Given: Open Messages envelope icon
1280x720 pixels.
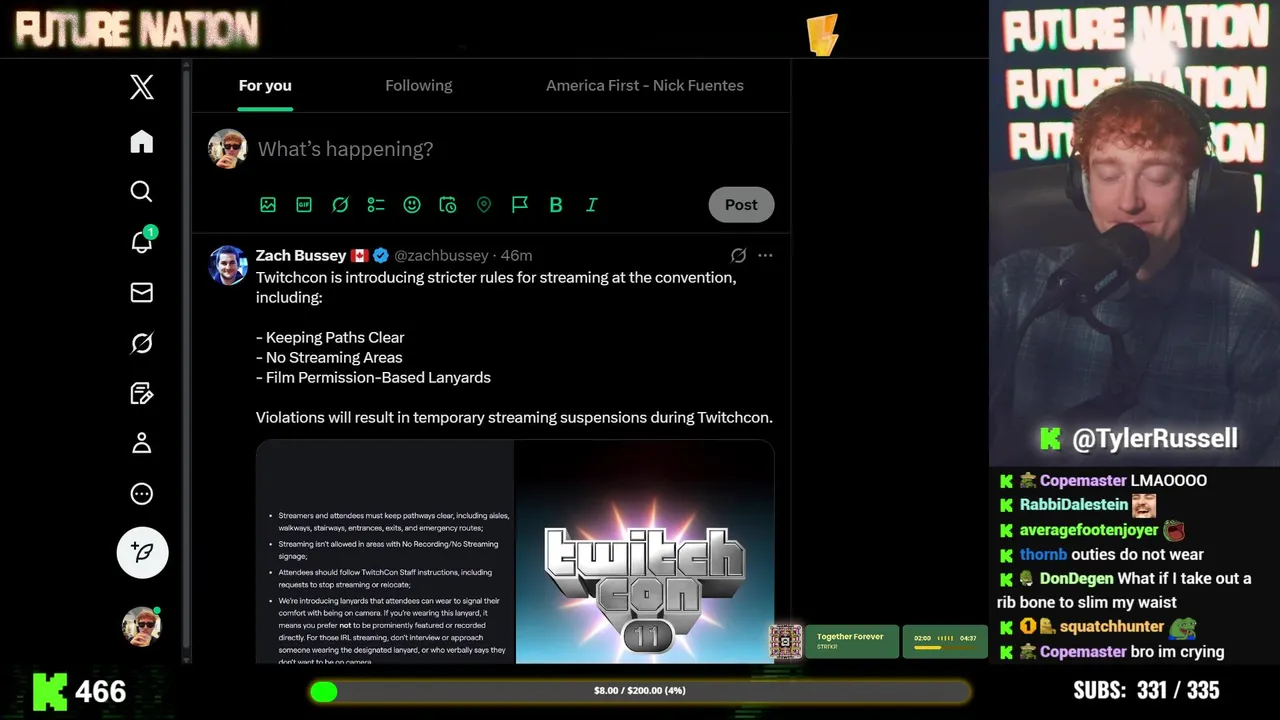Looking at the screenshot, I should point(142,292).
